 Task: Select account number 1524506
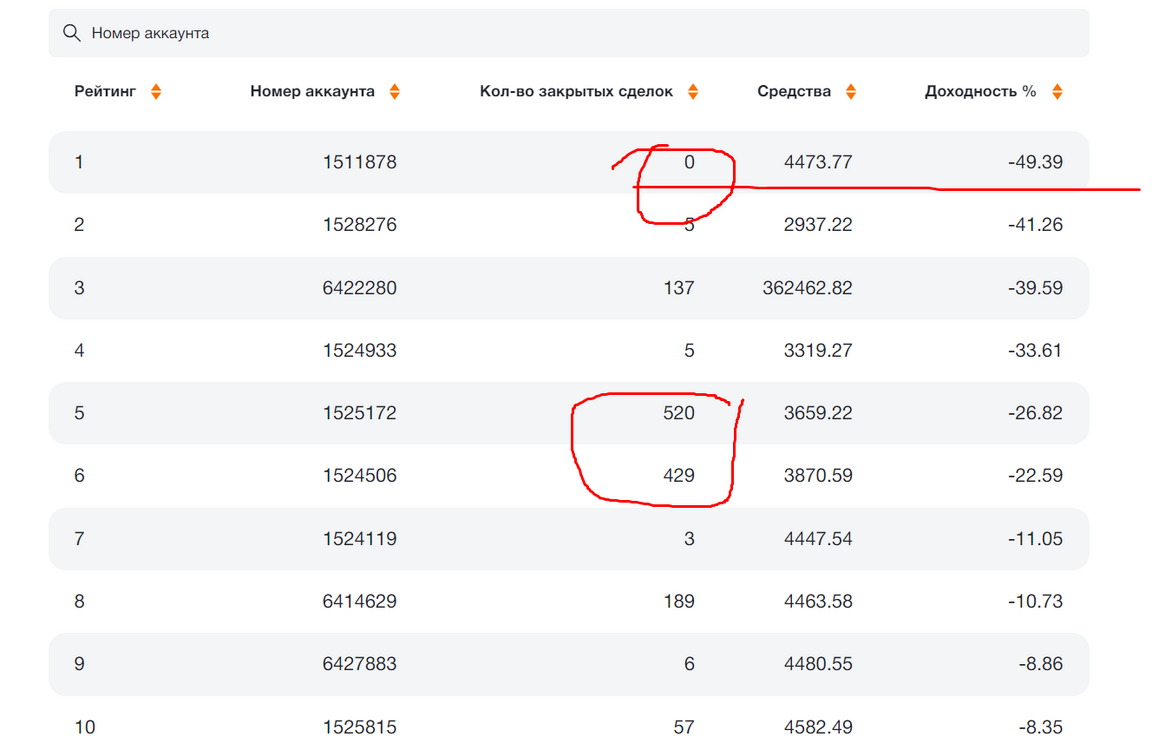[x=360, y=475]
